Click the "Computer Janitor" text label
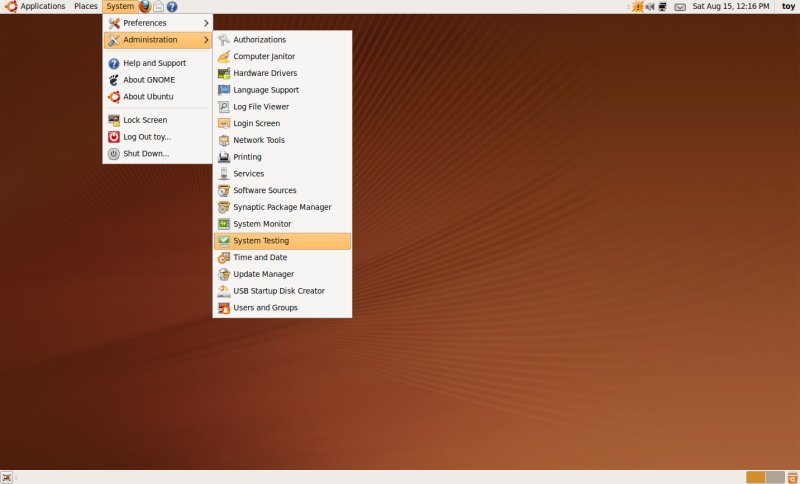The width and height of the screenshot is (800, 484). pyautogui.click(x=264, y=57)
